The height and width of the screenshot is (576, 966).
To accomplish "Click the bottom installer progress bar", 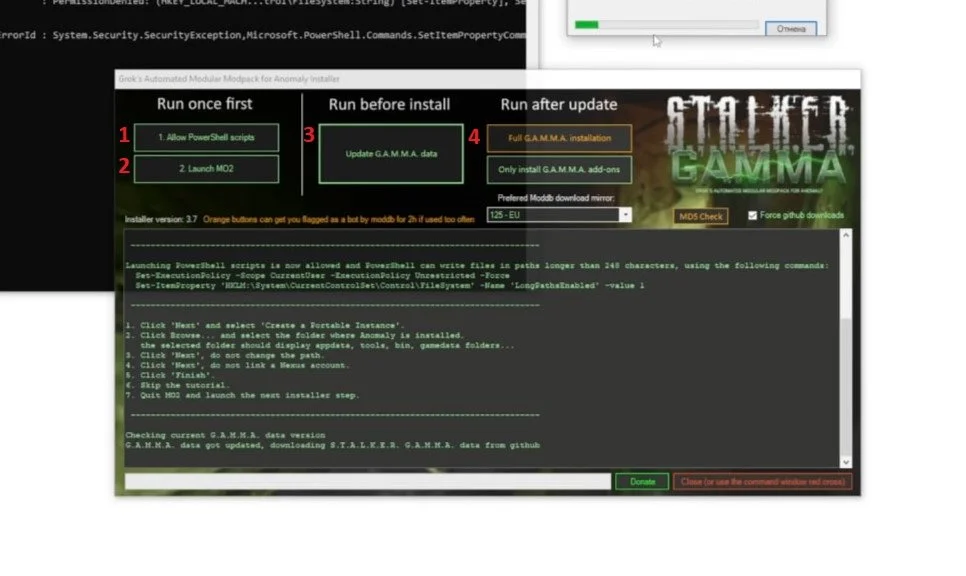I will [368, 482].
